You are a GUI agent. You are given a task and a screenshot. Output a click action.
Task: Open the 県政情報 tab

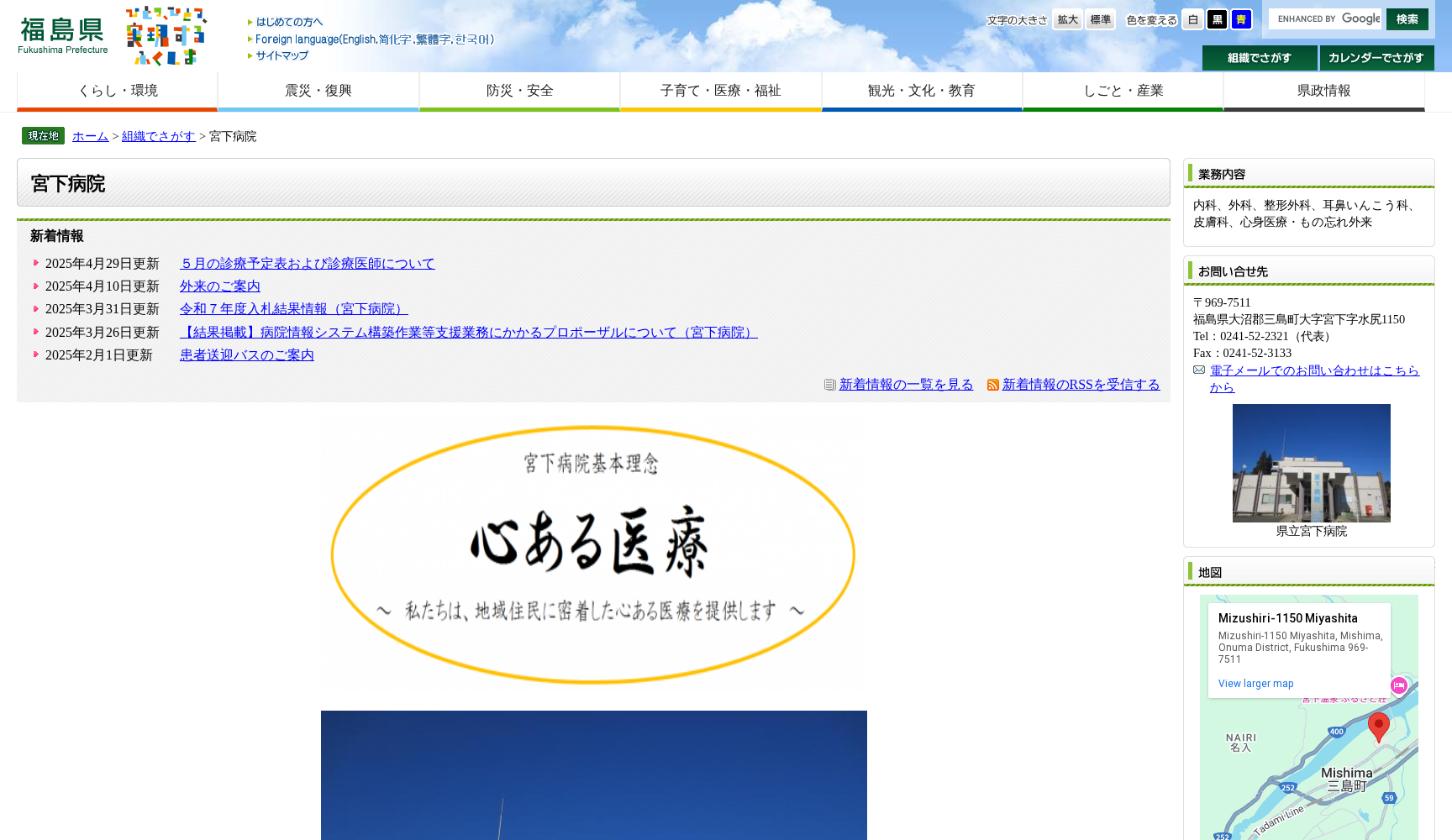click(x=1323, y=90)
